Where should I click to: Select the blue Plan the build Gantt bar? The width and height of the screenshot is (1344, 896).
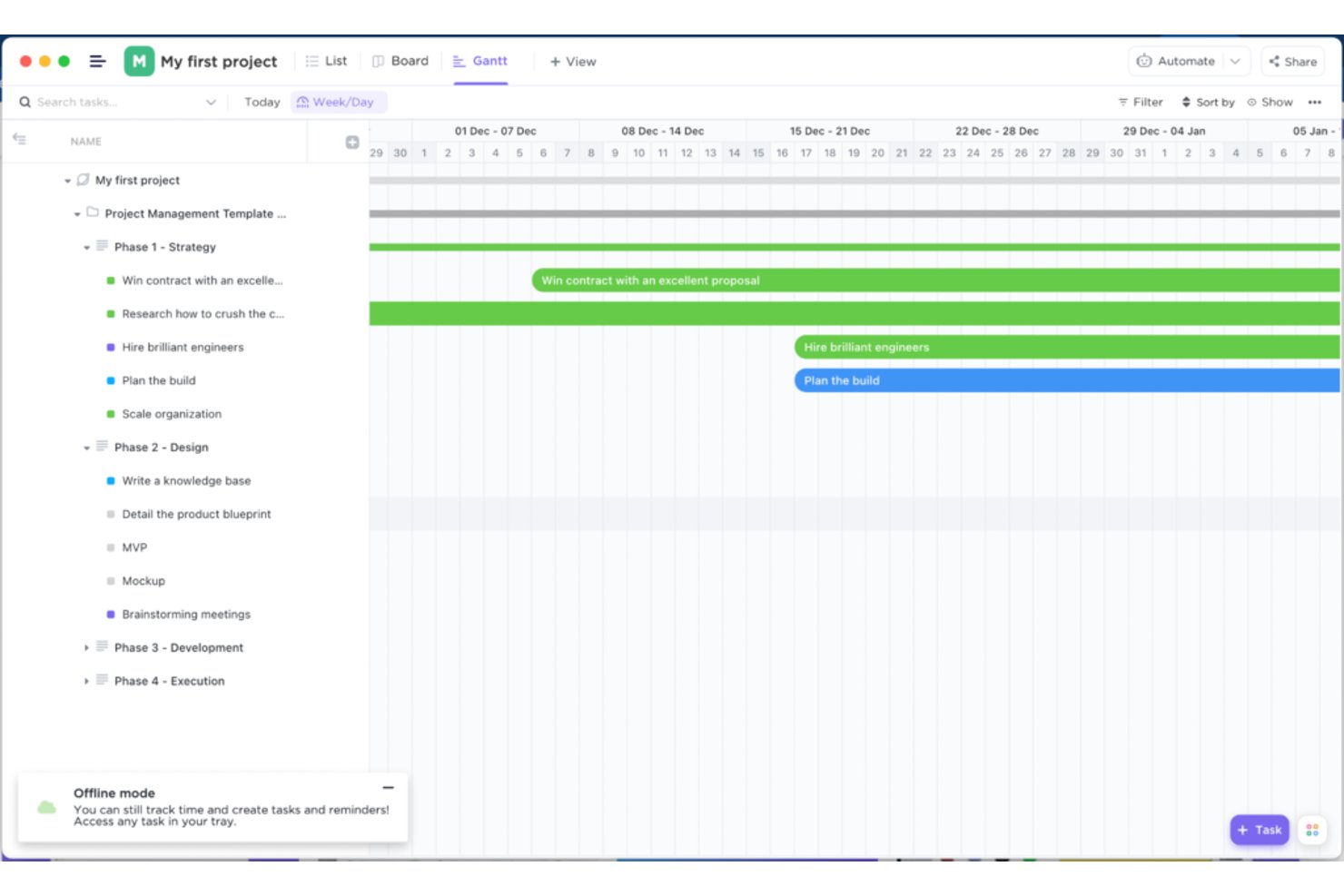(x=1067, y=380)
